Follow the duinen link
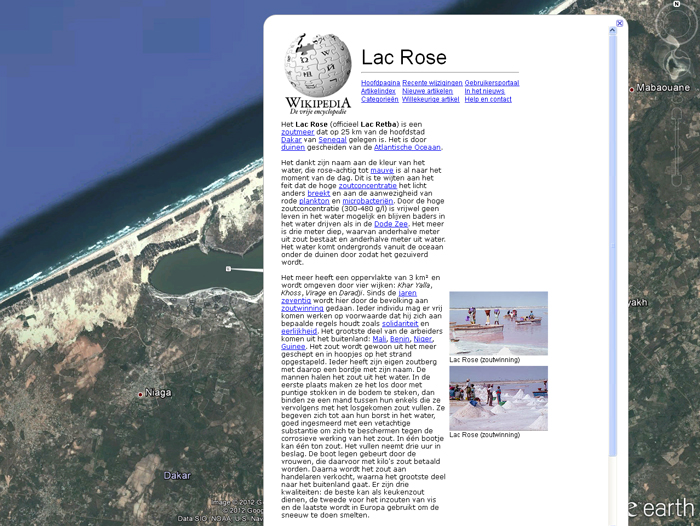 pyautogui.click(x=293, y=147)
